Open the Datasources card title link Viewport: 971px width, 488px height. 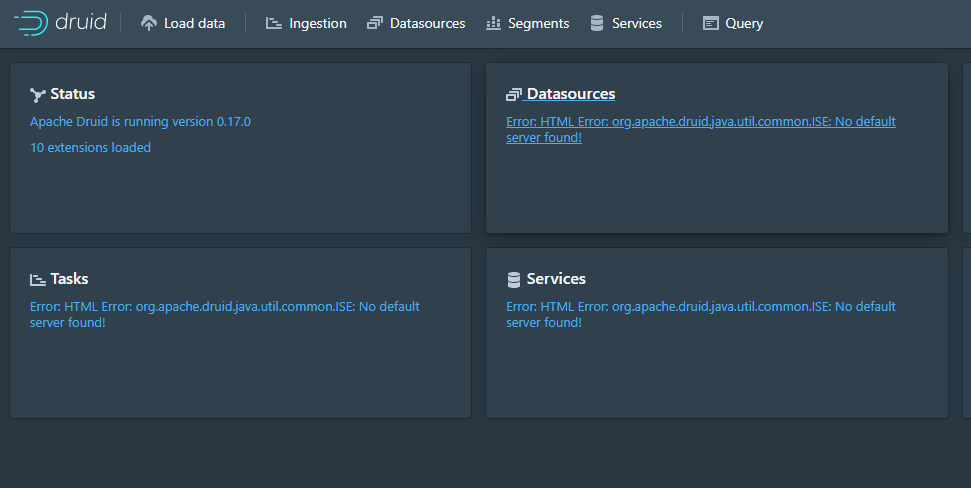571,94
